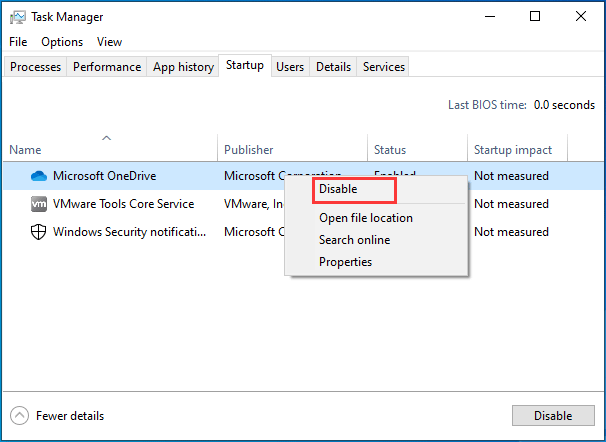The height and width of the screenshot is (442, 606).
Task: Choose Search online in context menu
Action: click(376, 240)
